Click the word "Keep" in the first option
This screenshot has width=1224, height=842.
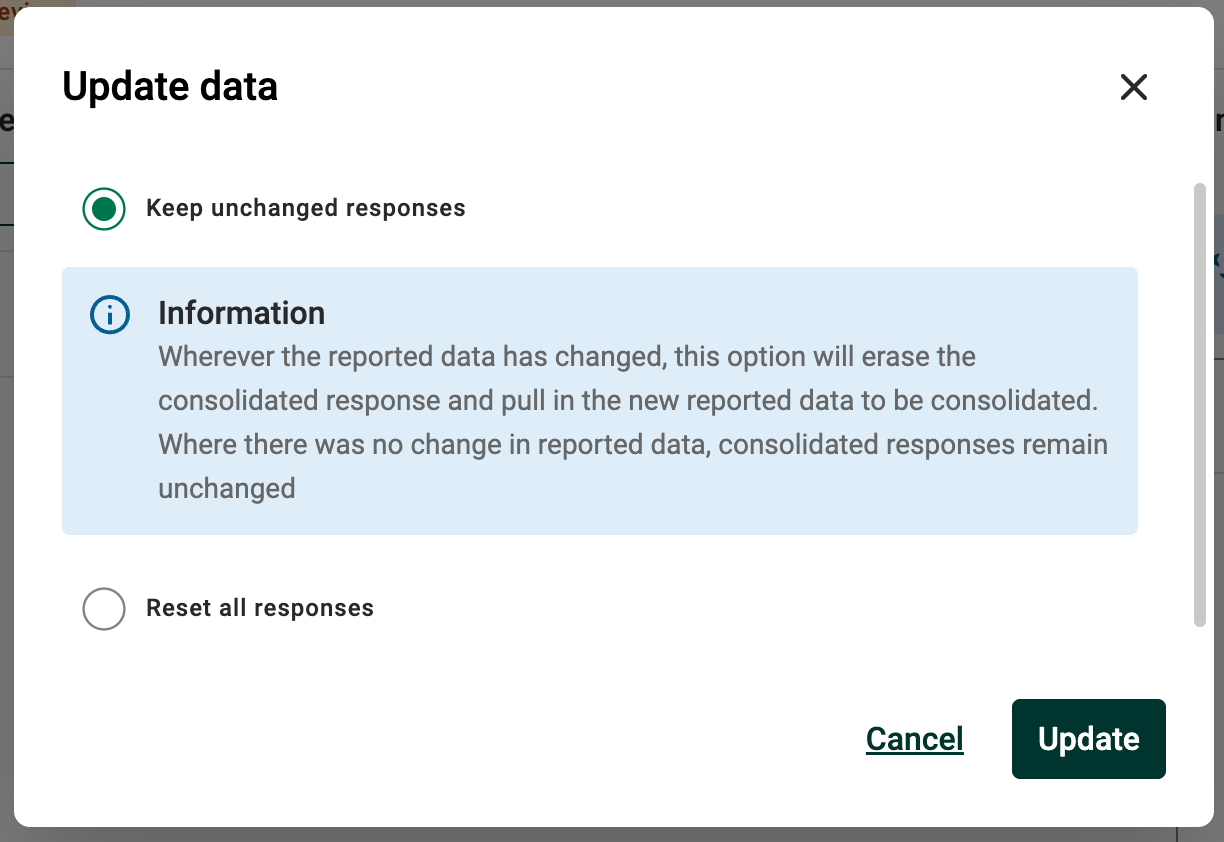tap(175, 208)
